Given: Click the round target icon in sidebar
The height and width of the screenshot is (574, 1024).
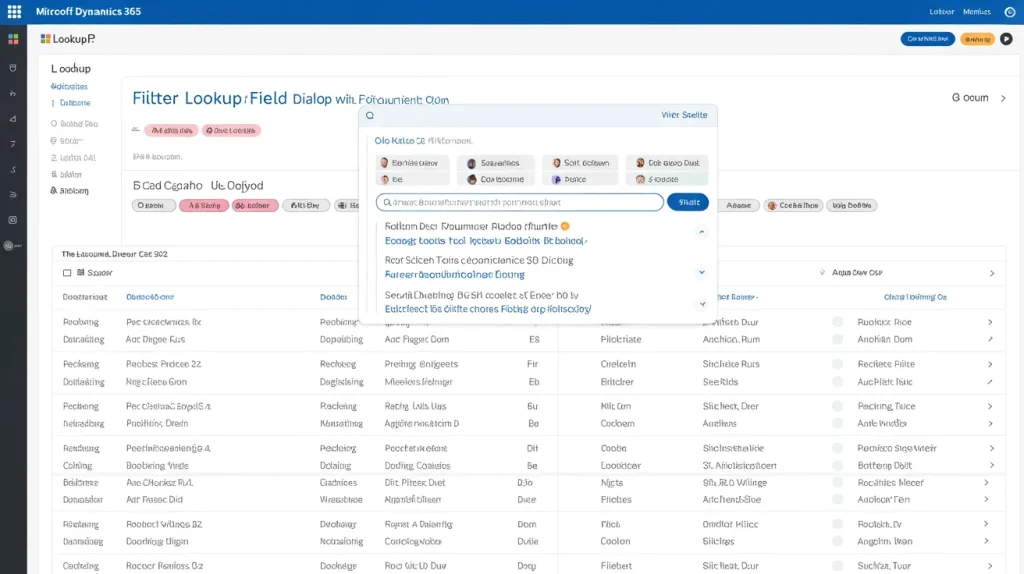Looking at the screenshot, I should click(12, 220).
